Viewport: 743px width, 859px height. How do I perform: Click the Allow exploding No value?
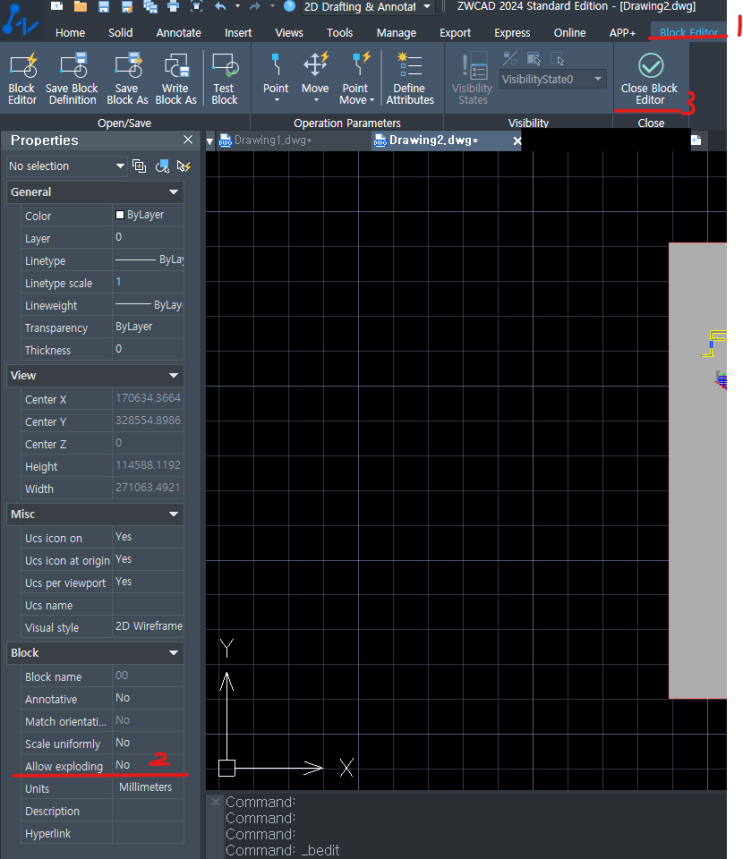(x=148, y=765)
